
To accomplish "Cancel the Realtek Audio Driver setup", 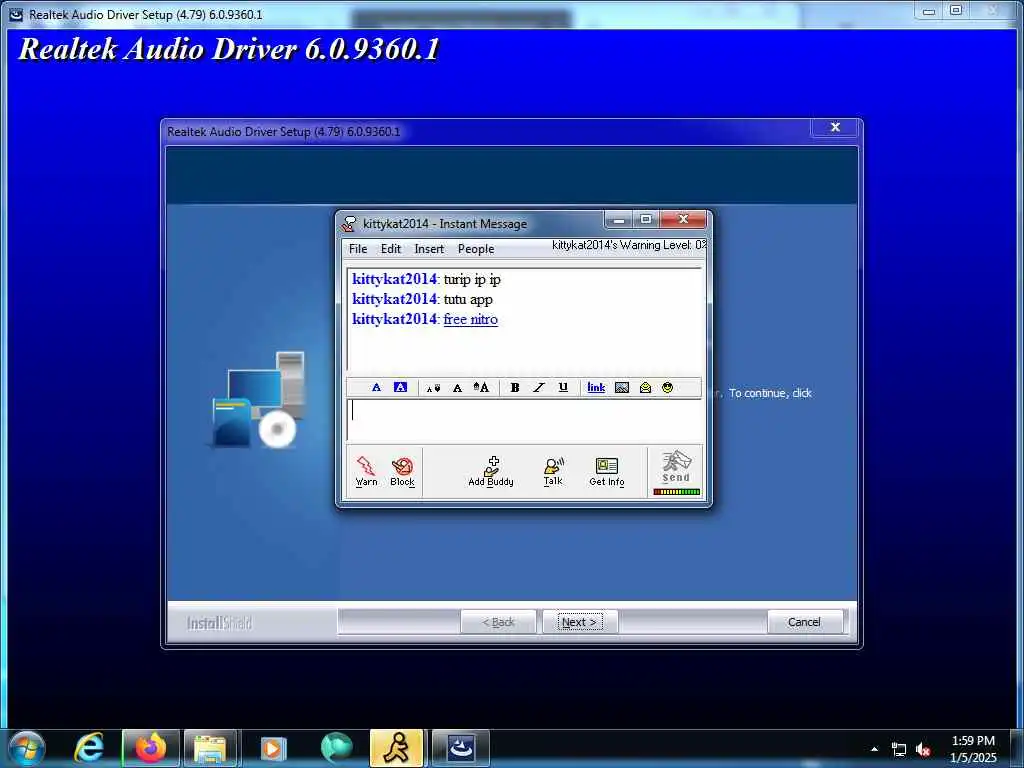I will 804,622.
